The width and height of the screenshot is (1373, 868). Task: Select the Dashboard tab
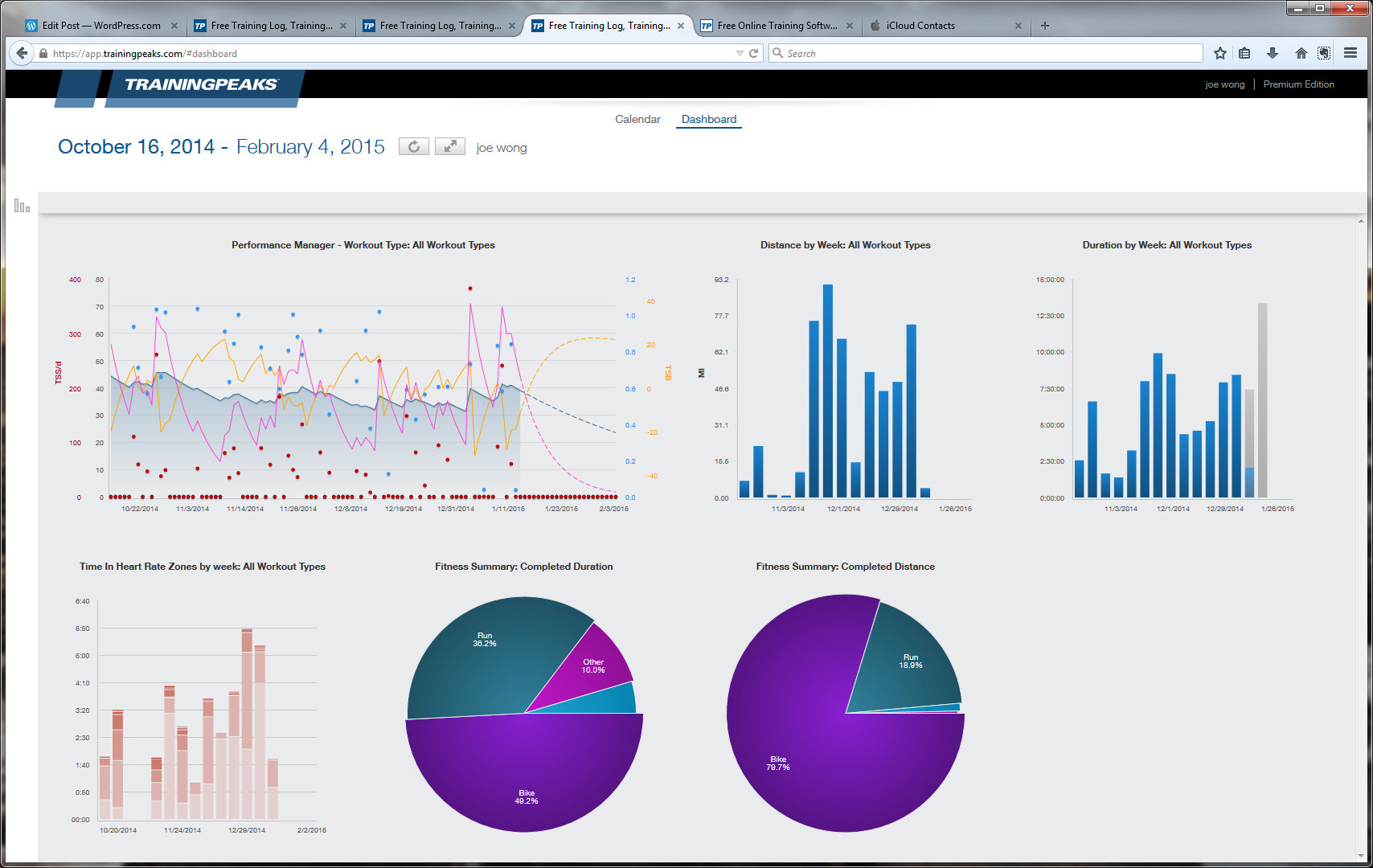(x=708, y=119)
